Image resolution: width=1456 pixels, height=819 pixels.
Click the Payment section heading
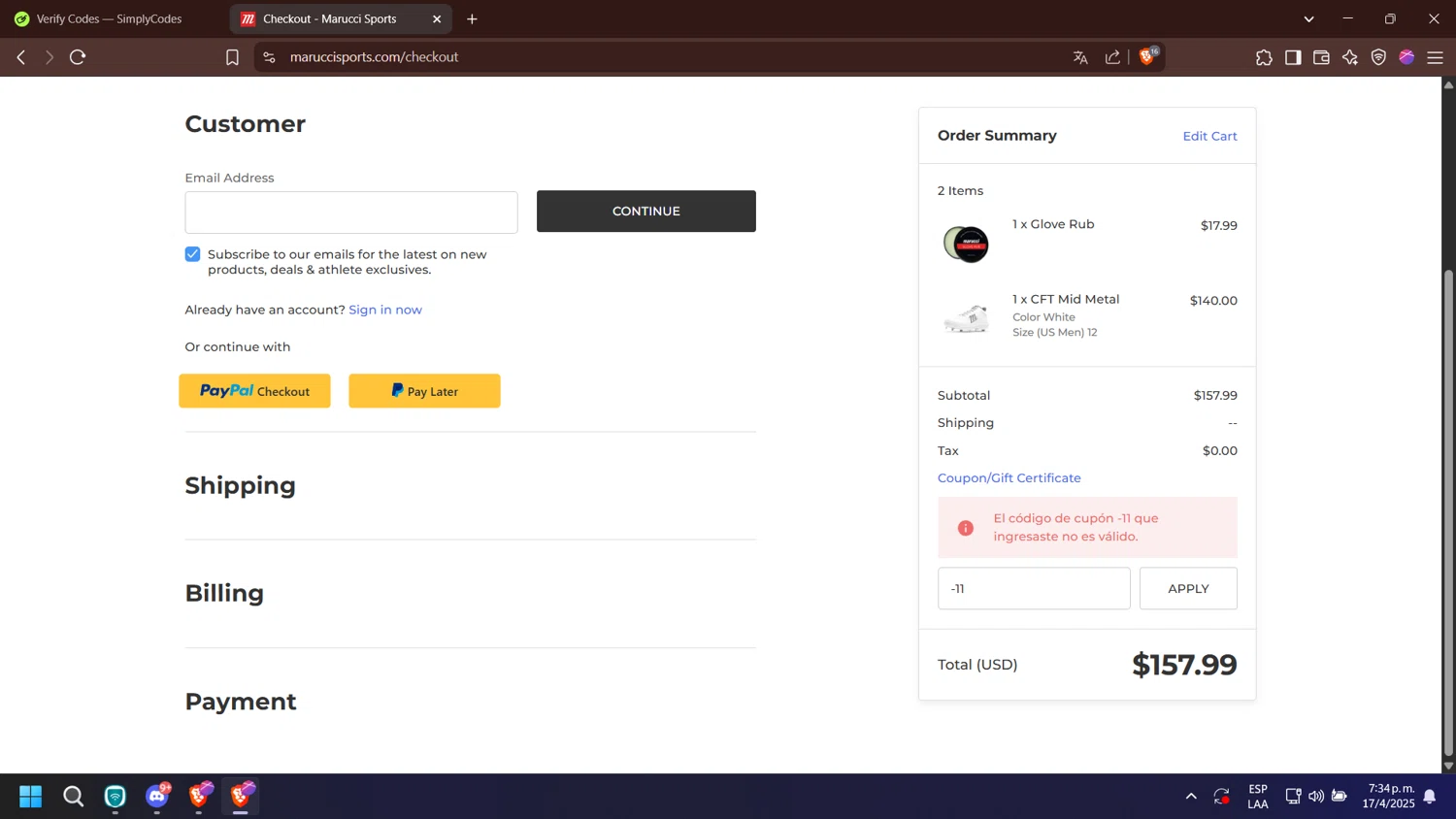241,702
